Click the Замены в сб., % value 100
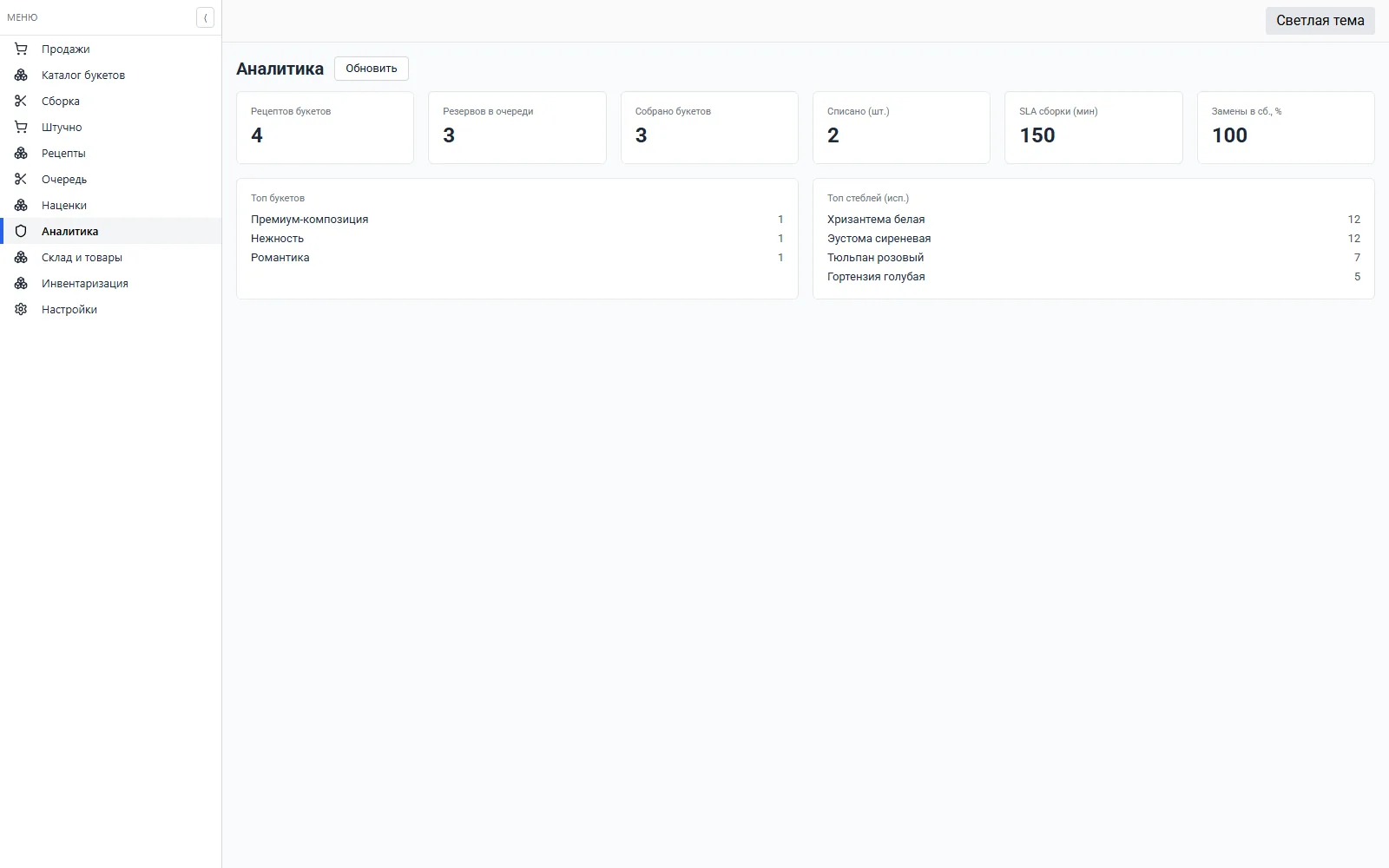This screenshot has width=1389, height=868. coord(1229,135)
